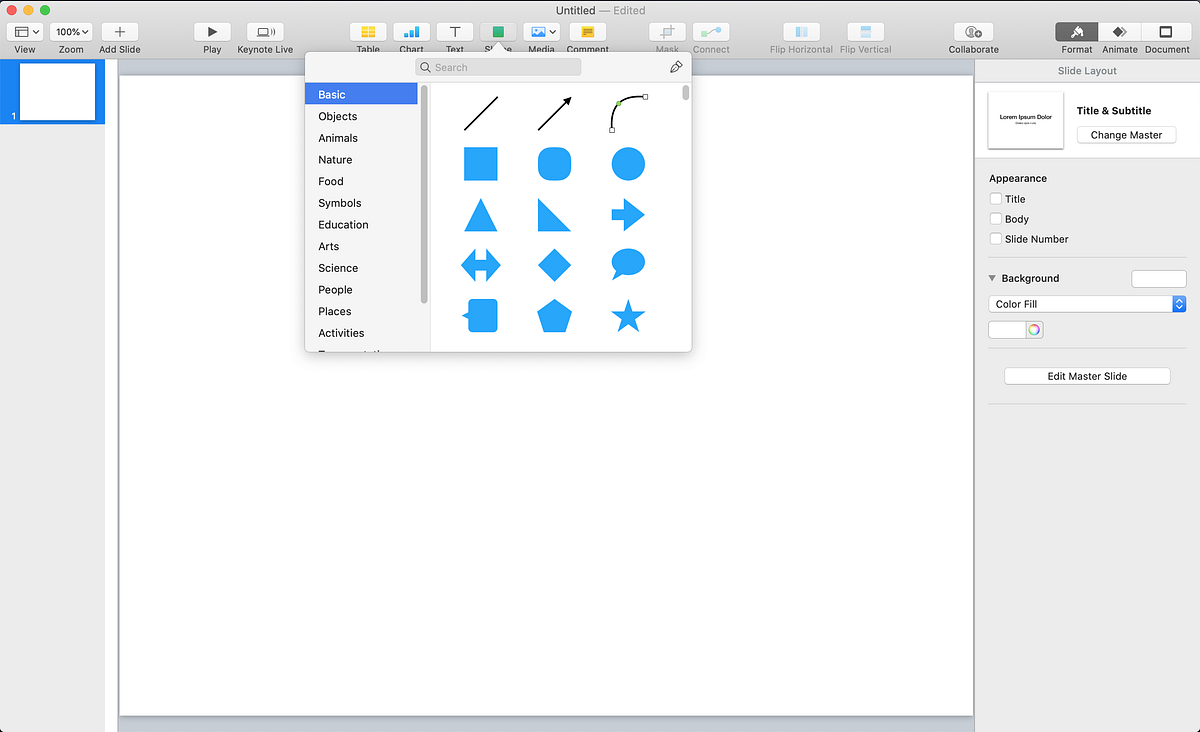
Task: Enable the Body checkbox
Action: tap(996, 219)
